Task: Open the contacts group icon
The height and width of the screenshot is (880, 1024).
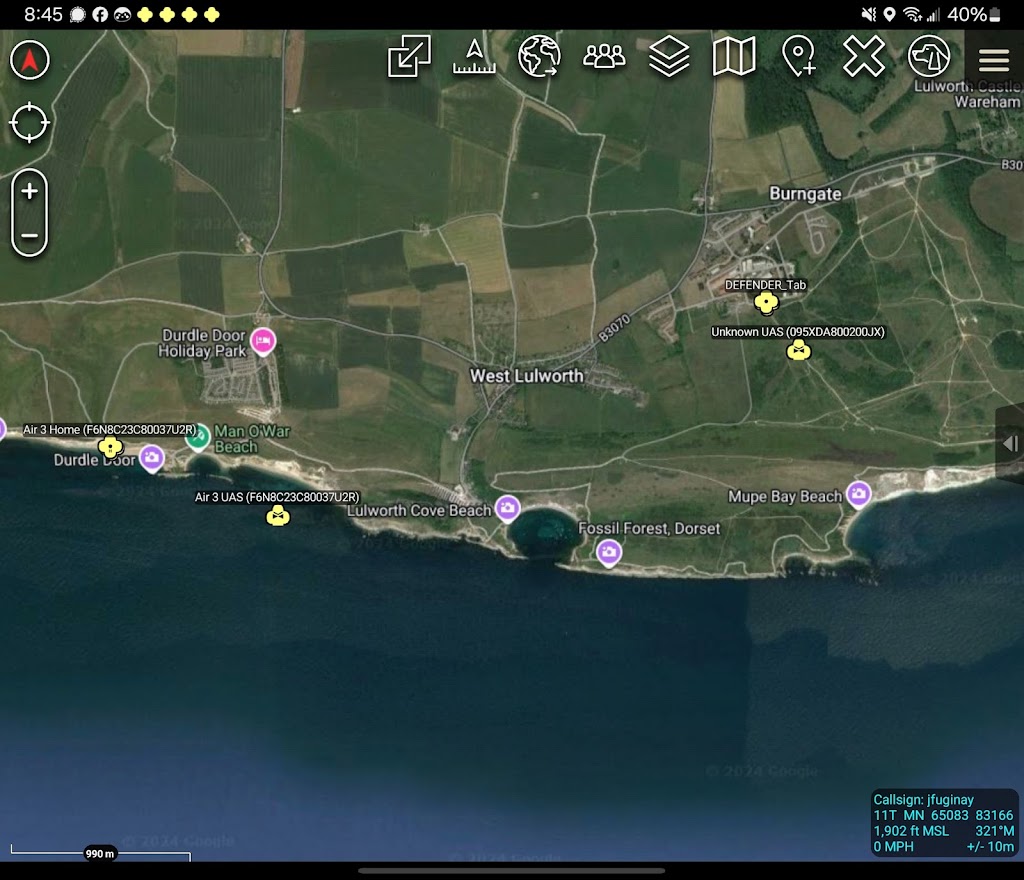Action: tap(604, 56)
